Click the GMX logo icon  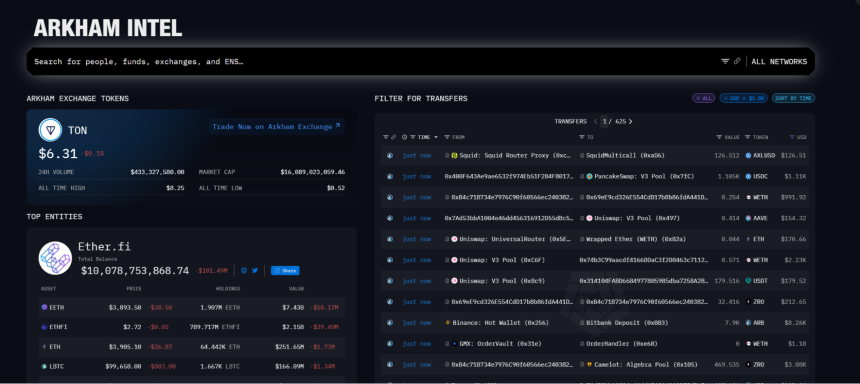coord(454,343)
